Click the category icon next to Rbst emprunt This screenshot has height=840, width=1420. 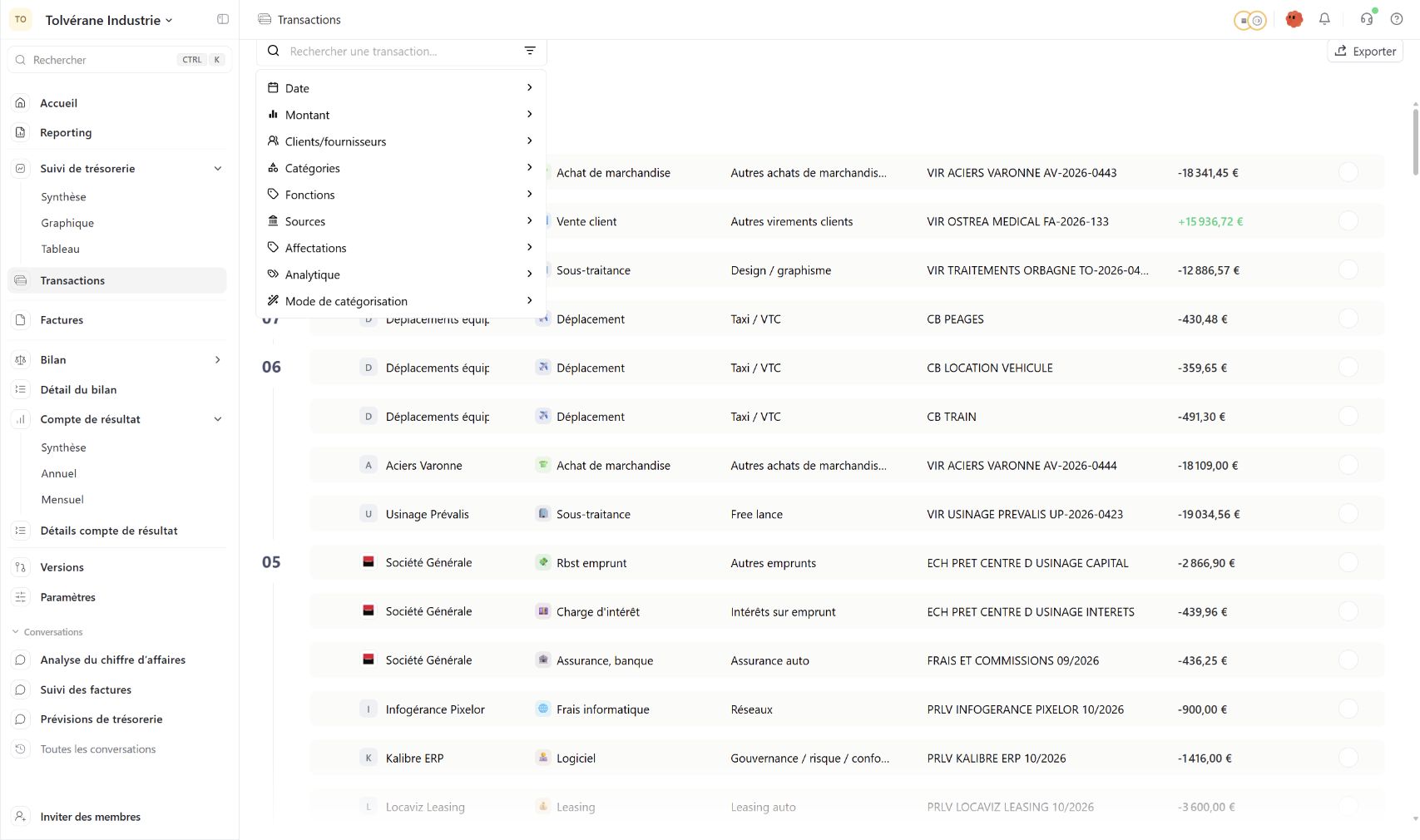[542, 562]
